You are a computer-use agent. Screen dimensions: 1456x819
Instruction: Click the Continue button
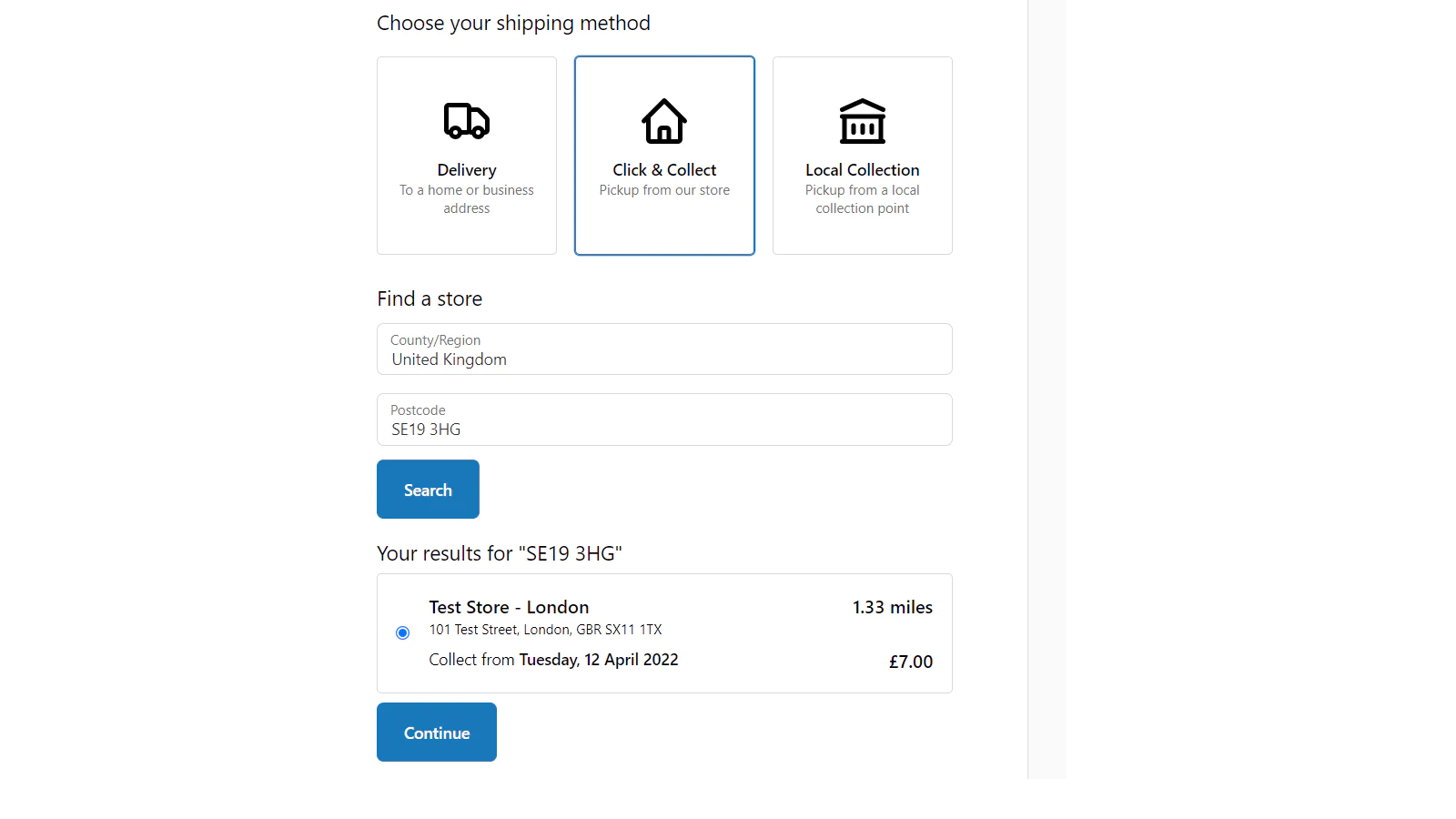[x=437, y=733]
